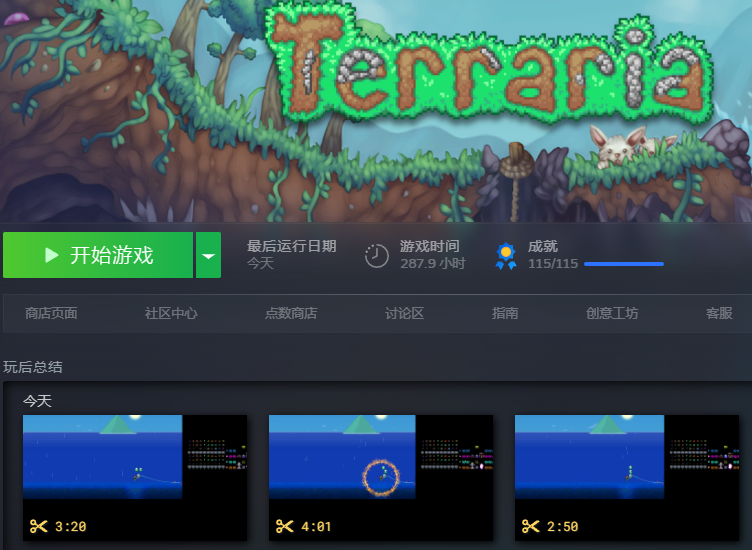752x550 pixels.
Task: Open the 点数商店 tab
Action: click(291, 314)
